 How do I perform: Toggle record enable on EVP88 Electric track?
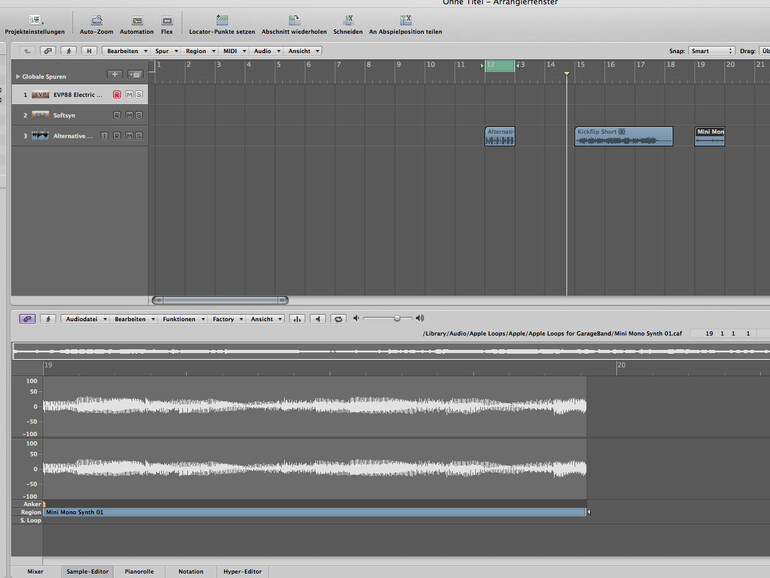click(x=117, y=95)
